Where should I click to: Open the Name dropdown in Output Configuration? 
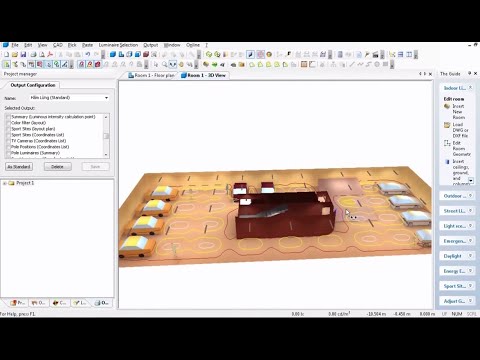pos(106,98)
